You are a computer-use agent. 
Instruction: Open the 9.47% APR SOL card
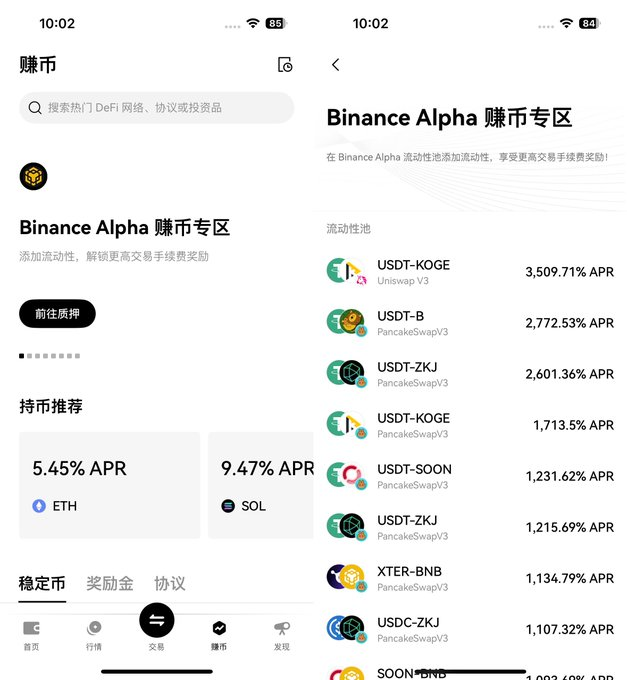point(261,485)
